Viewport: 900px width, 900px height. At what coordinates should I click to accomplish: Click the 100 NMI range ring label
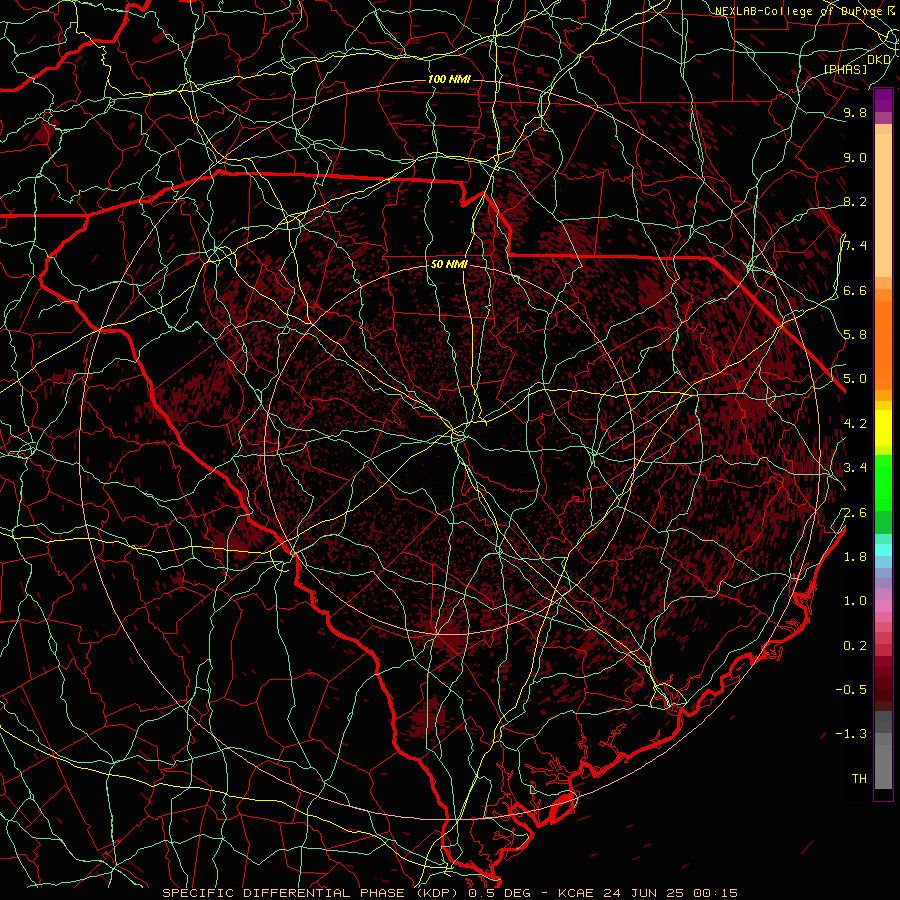pos(449,79)
